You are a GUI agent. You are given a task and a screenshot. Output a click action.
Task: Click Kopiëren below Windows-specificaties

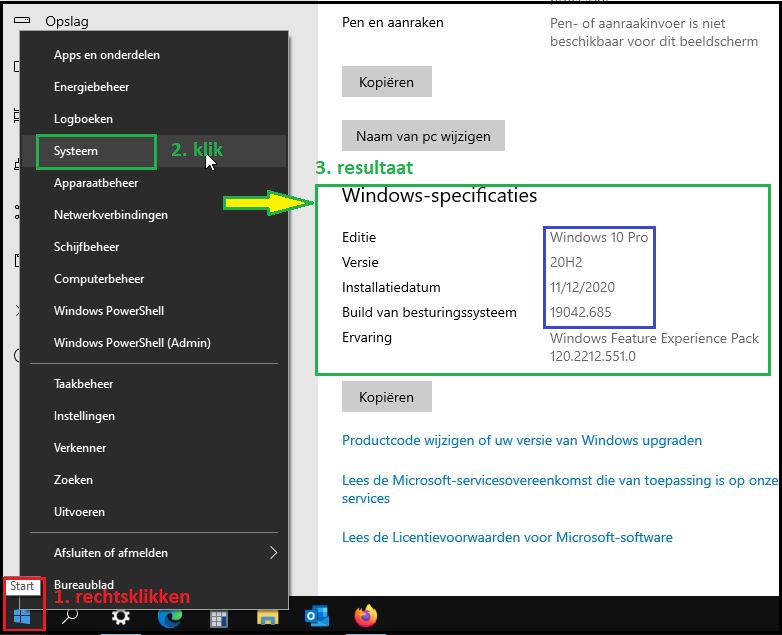387,397
